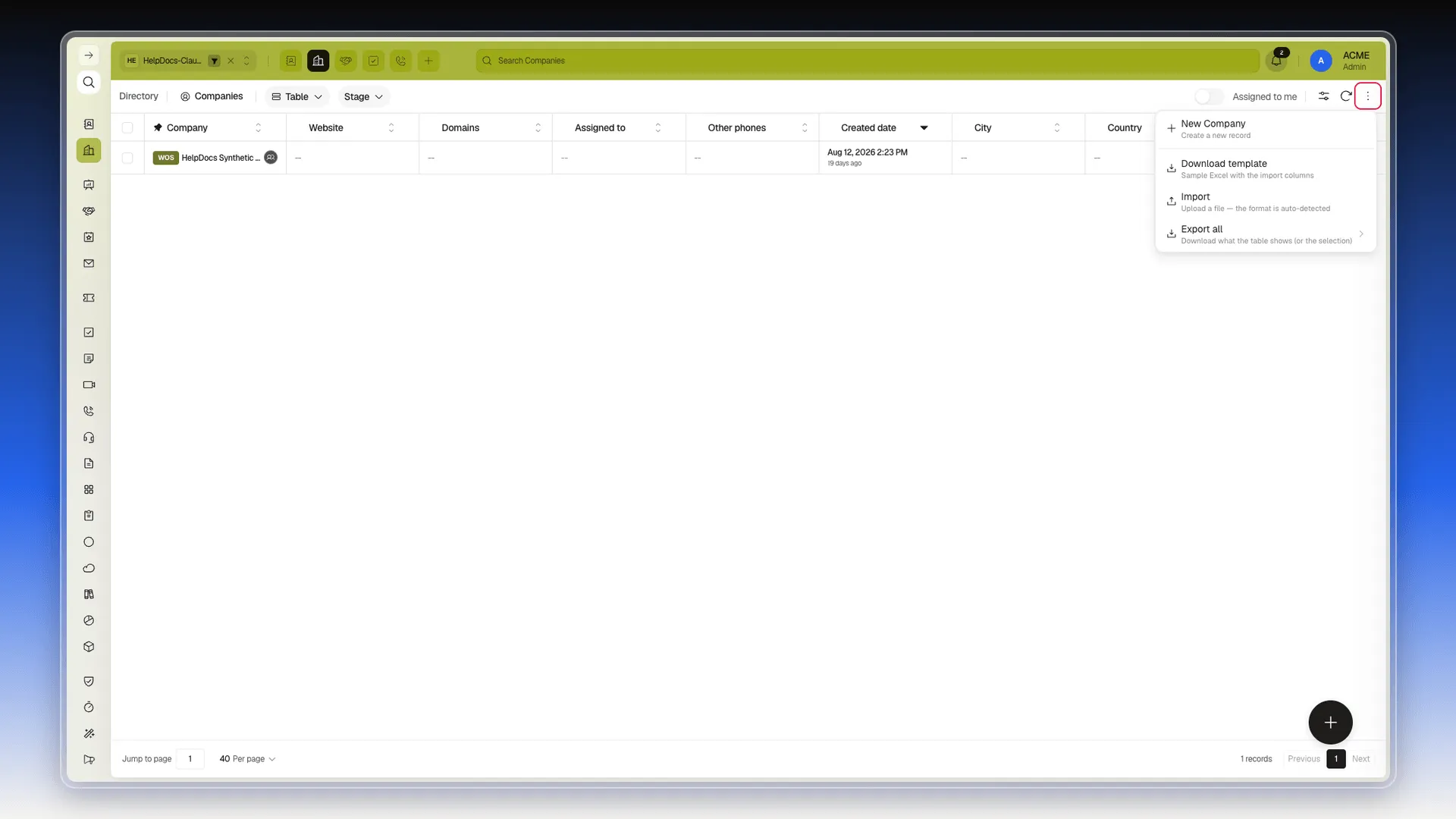Open the pie chart Reports icon in sidebar
1456x819 pixels.
(89, 620)
